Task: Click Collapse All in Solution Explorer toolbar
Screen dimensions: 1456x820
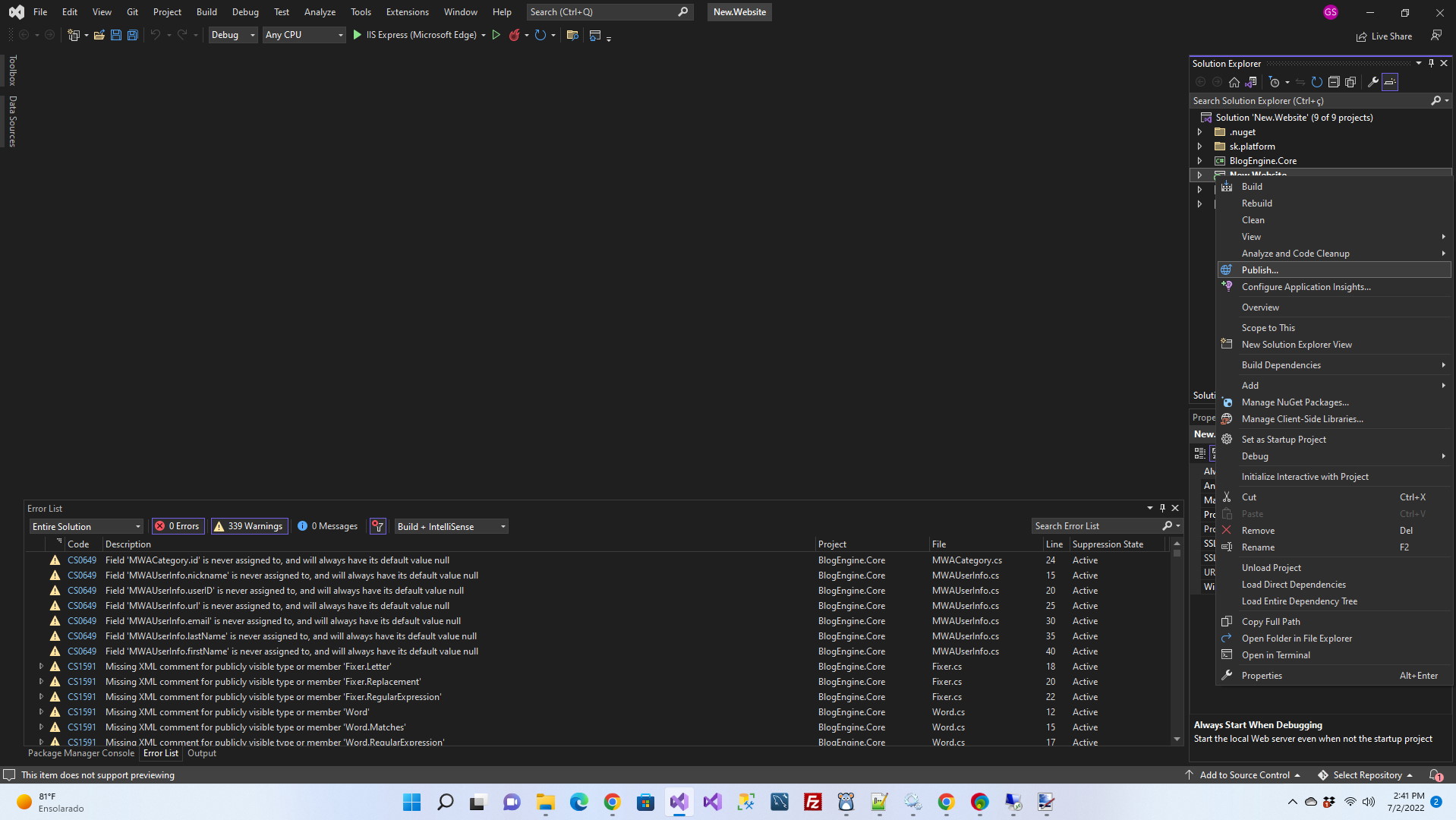Action: coord(1334,82)
